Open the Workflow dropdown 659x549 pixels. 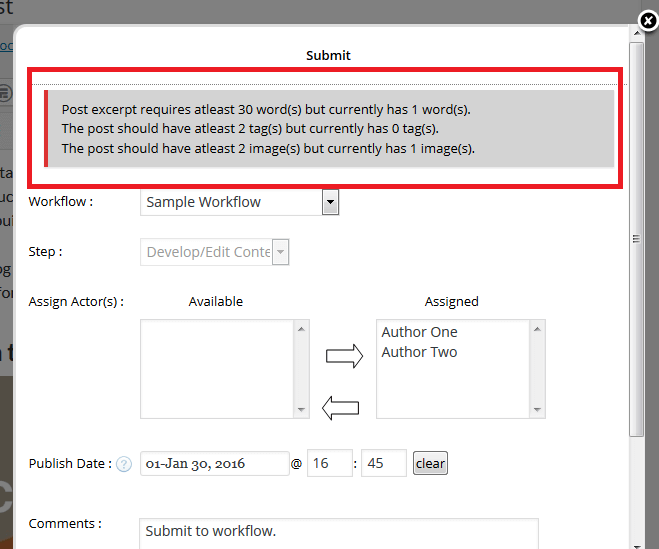(330, 202)
